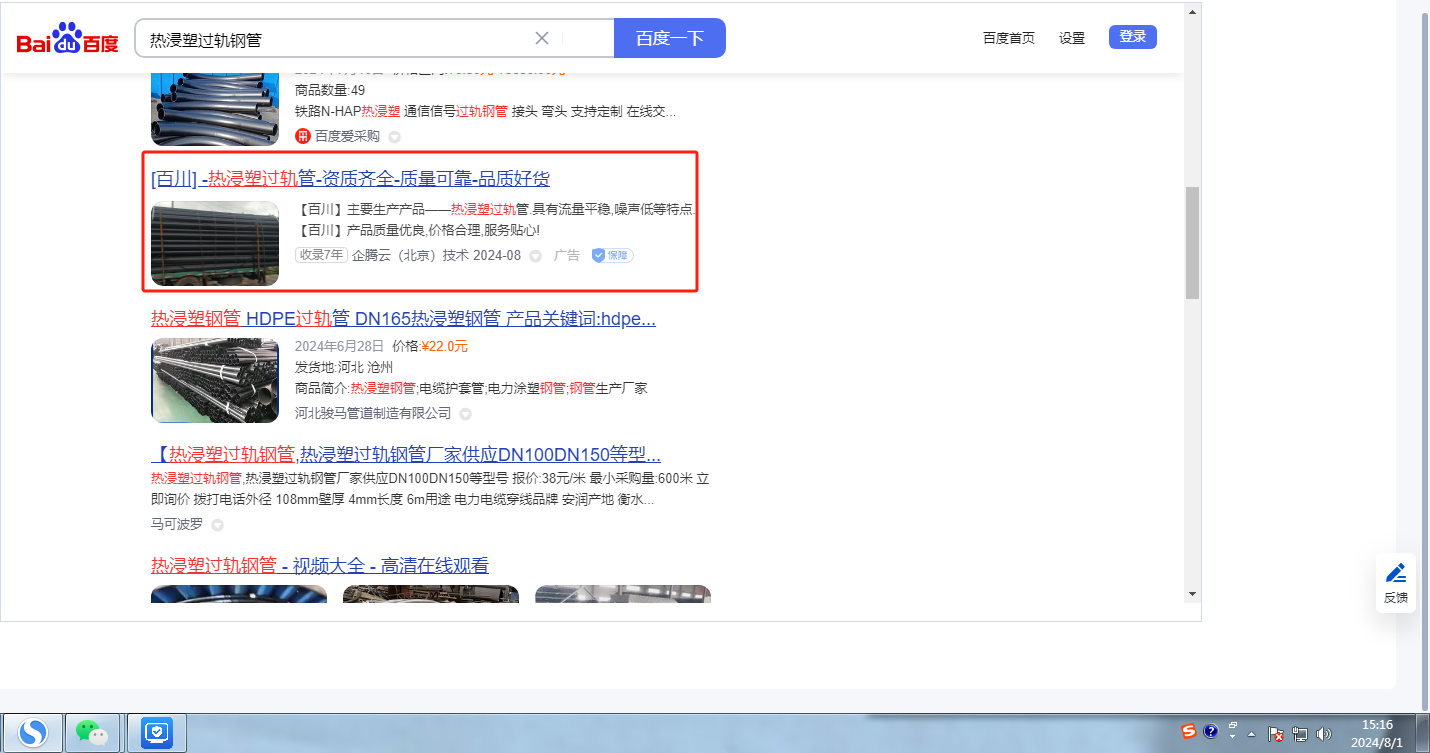Expand the dropdown arrow beside 马可波罗
Screen dimensions: 1430x753
click(217, 525)
